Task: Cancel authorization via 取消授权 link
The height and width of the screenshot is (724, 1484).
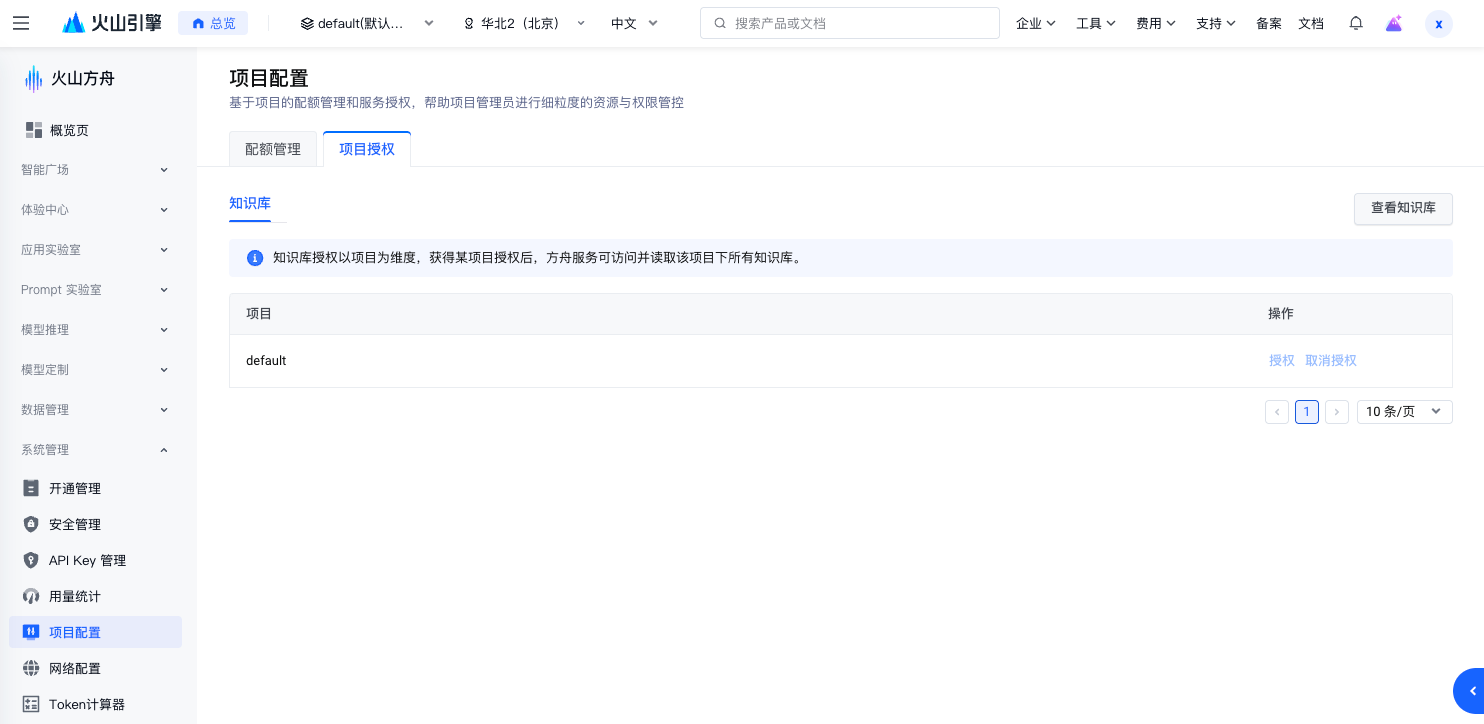Action: coord(1331,360)
